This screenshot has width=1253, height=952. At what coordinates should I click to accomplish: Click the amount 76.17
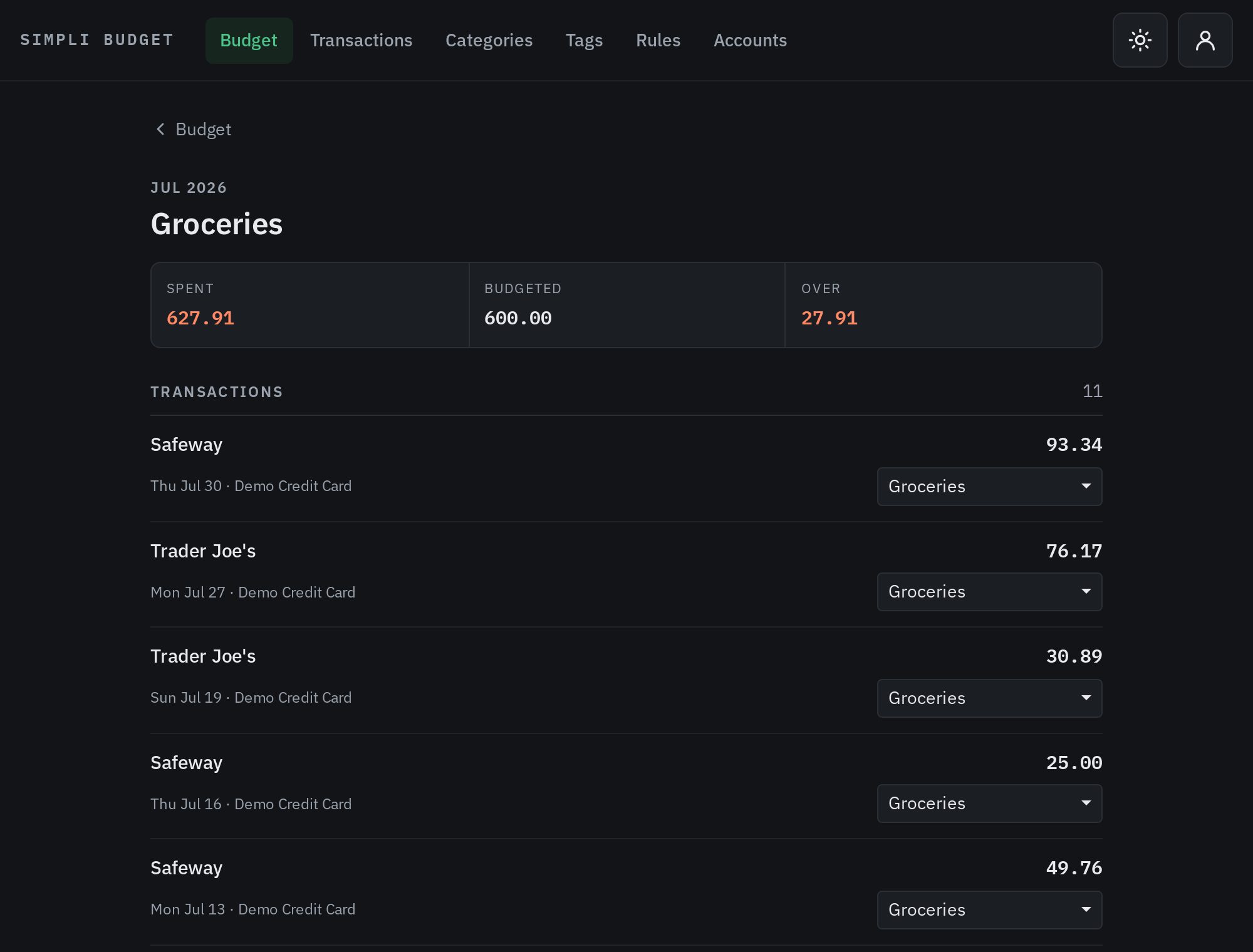pyautogui.click(x=1074, y=551)
